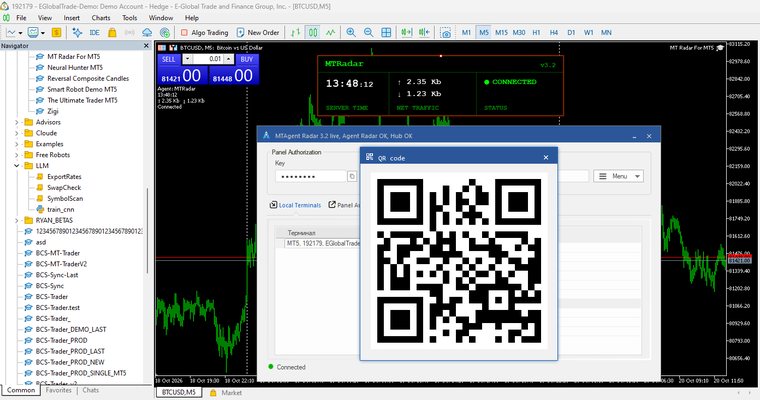
Task: Switch to Local Terminals tab
Action: 296,205
